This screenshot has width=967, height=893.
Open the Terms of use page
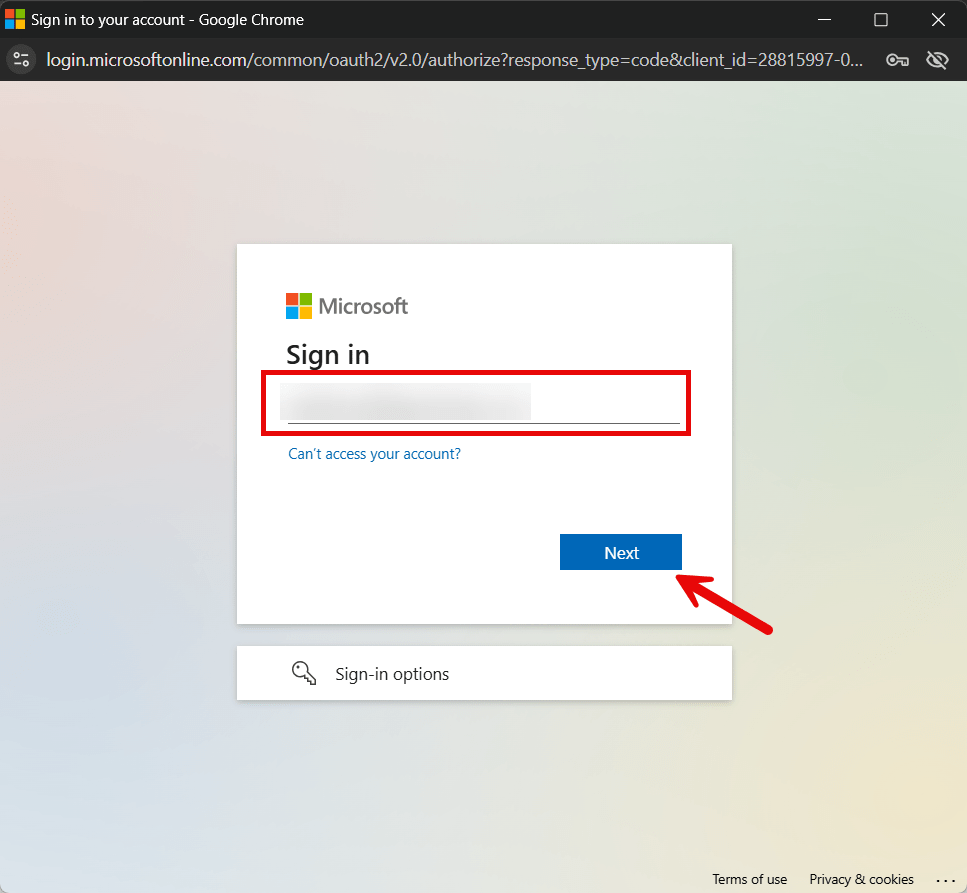[x=749, y=879]
